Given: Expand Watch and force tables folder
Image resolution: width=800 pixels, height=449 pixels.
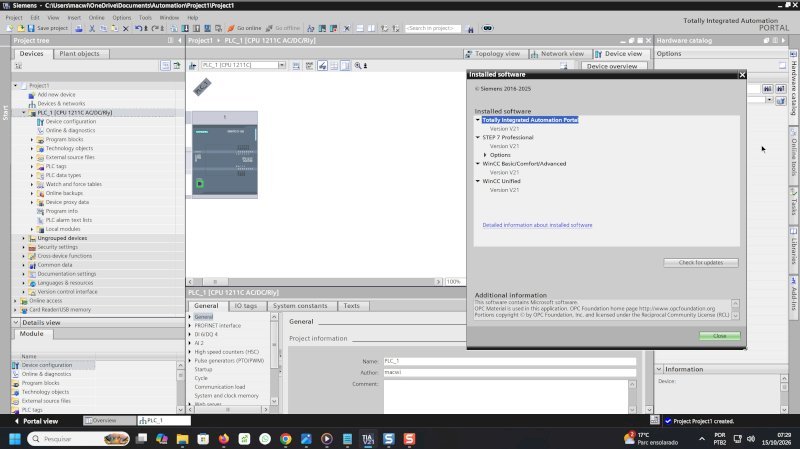Looking at the screenshot, I should tap(32, 184).
